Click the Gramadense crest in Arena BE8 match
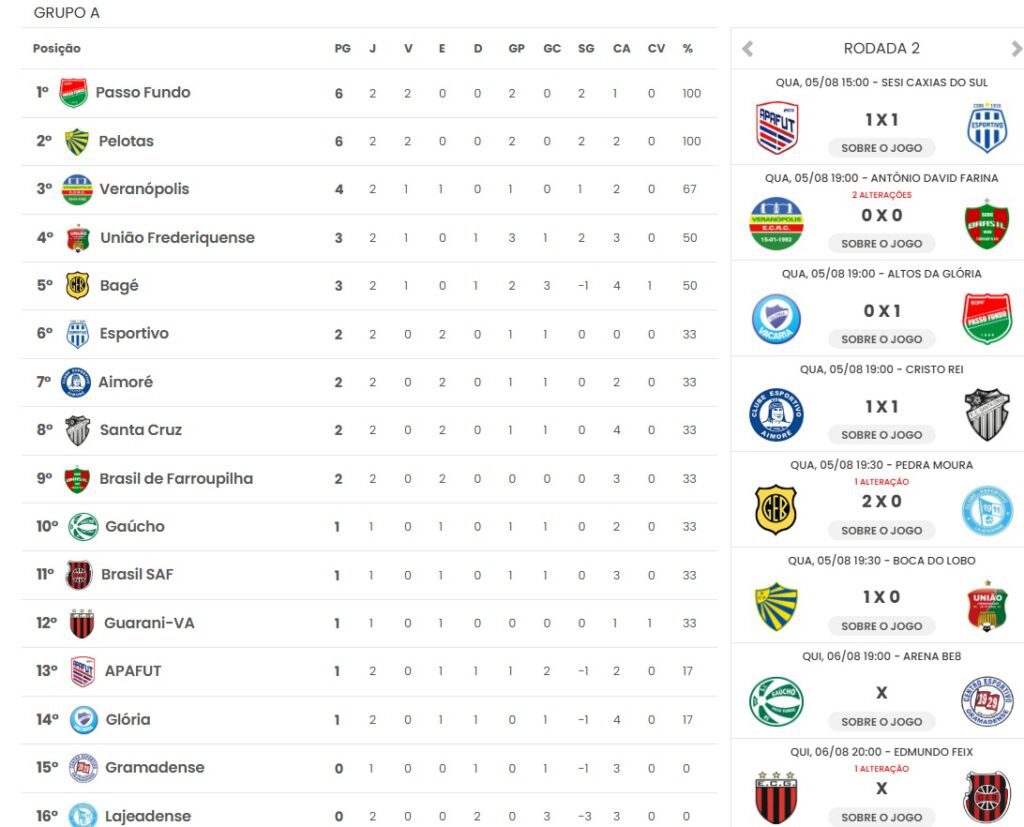 [987, 702]
